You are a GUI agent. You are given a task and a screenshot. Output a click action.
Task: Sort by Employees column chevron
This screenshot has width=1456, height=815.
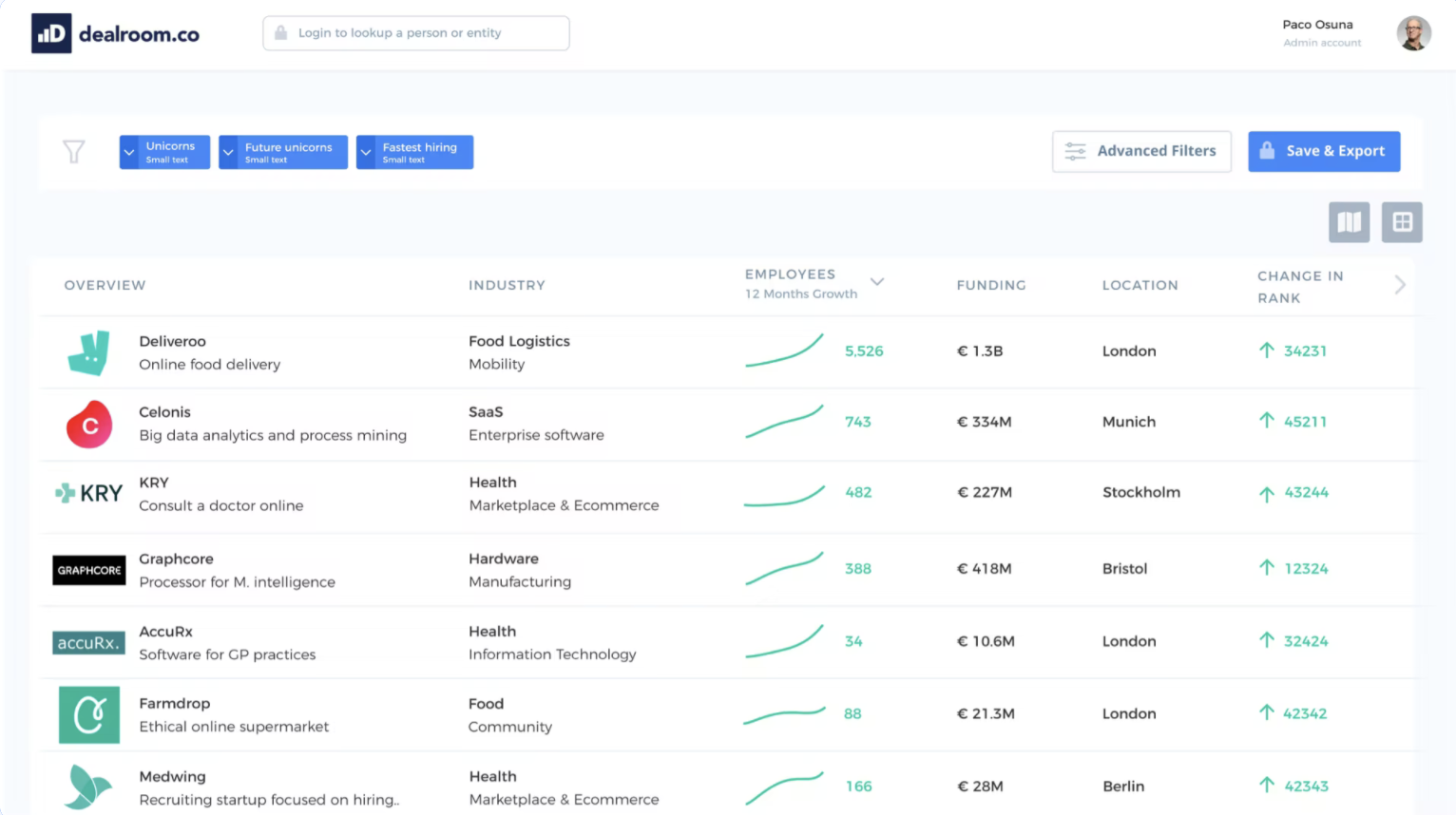(877, 282)
